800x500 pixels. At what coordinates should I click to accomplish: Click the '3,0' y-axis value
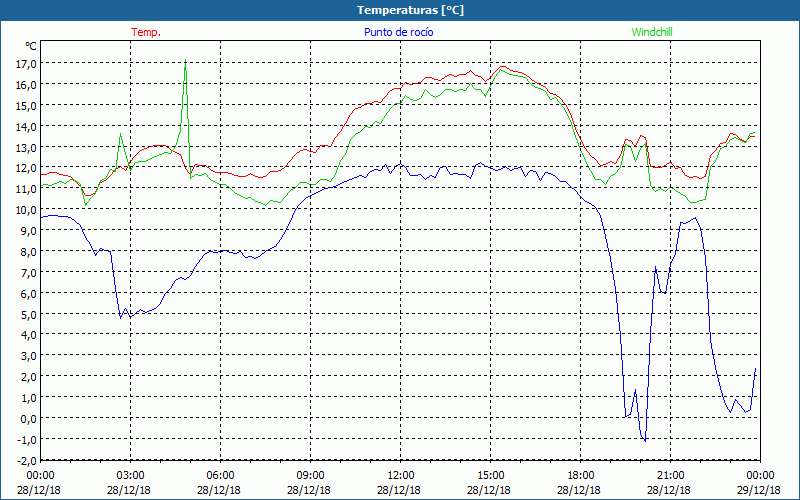(x=28, y=356)
